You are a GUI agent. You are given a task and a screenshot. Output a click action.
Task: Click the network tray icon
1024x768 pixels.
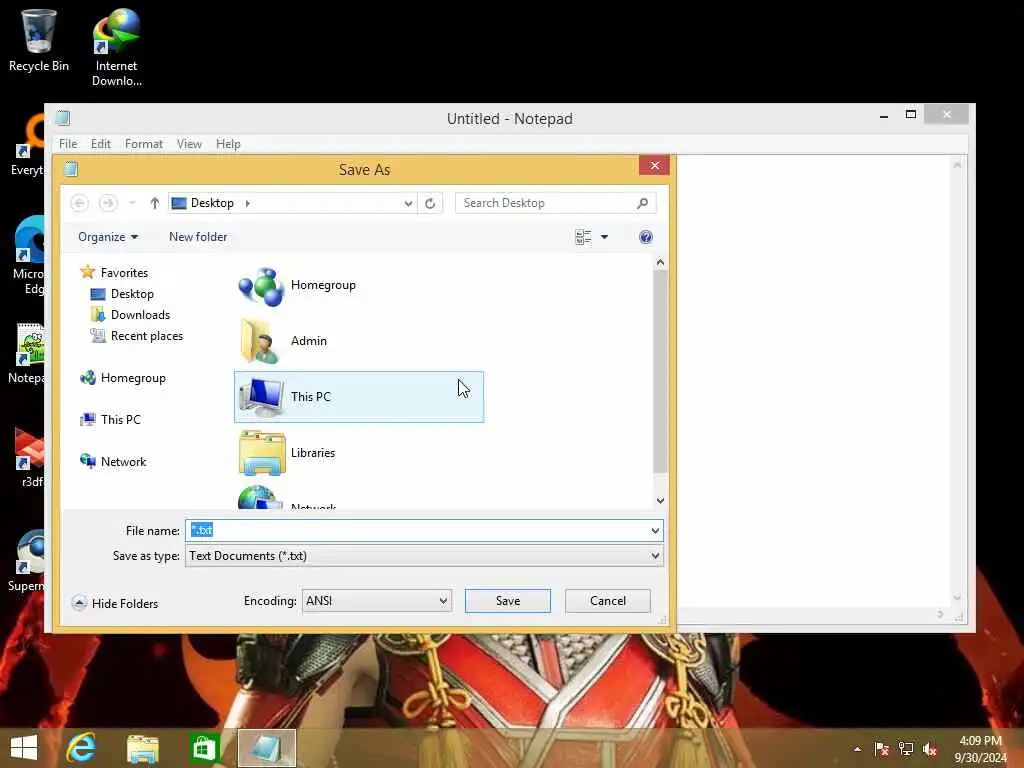pyautogui.click(x=906, y=749)
